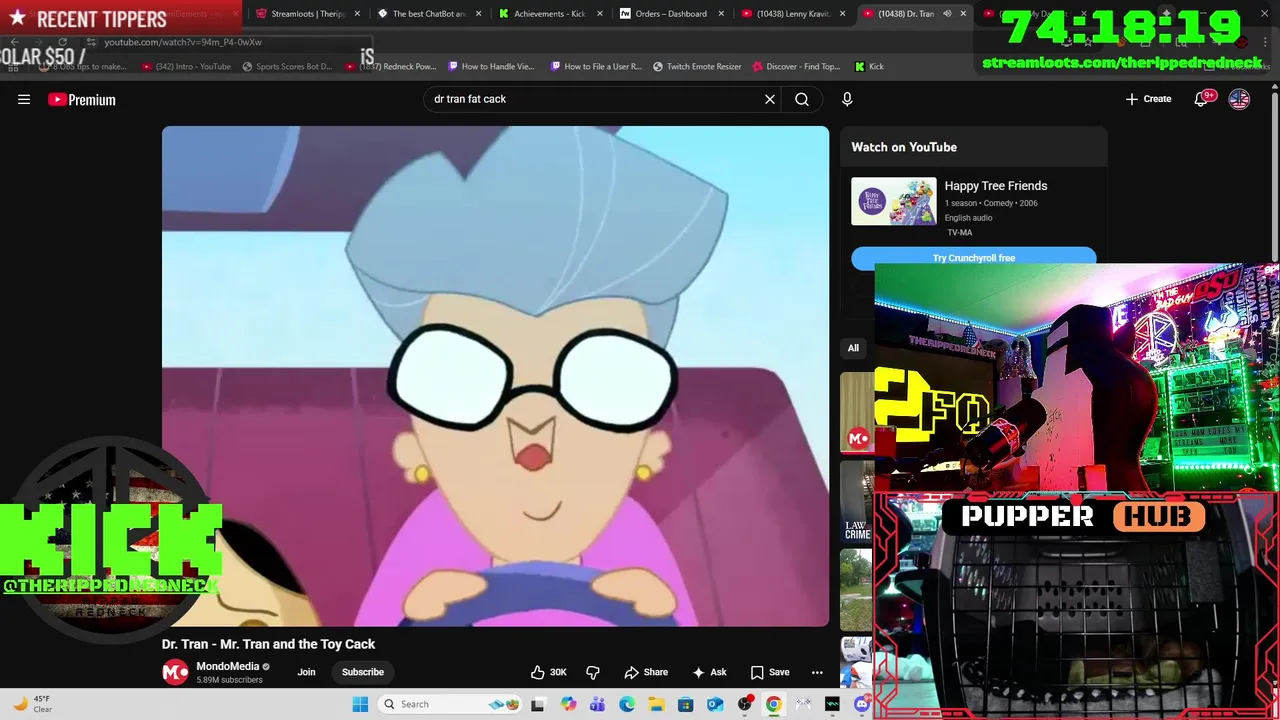Open Happy Tree Friends title link
The height and width of the screenshot is (720, 1280).
[996, 186]
